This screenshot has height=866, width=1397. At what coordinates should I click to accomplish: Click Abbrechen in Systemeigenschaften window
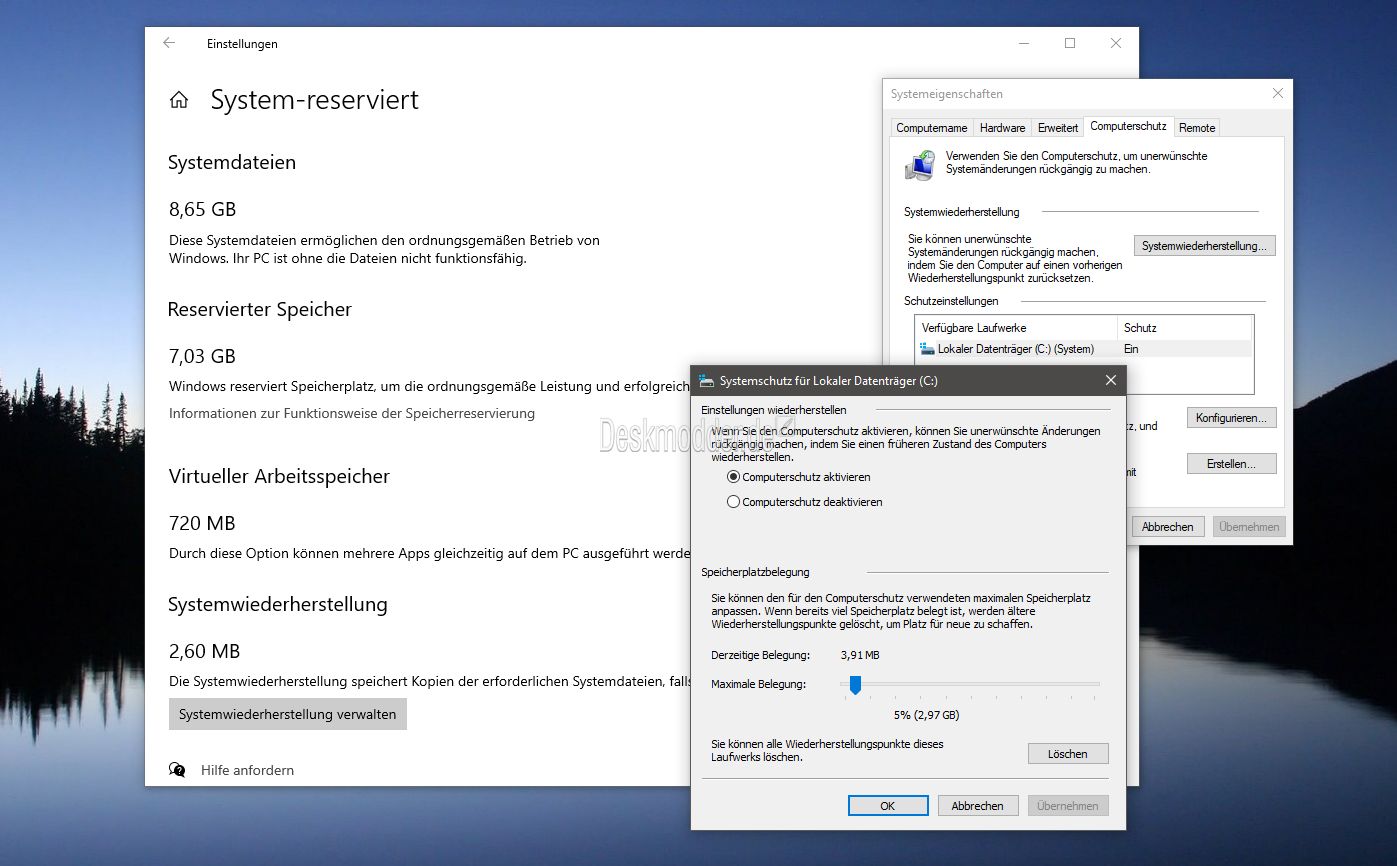click(x=1167, y=527)
